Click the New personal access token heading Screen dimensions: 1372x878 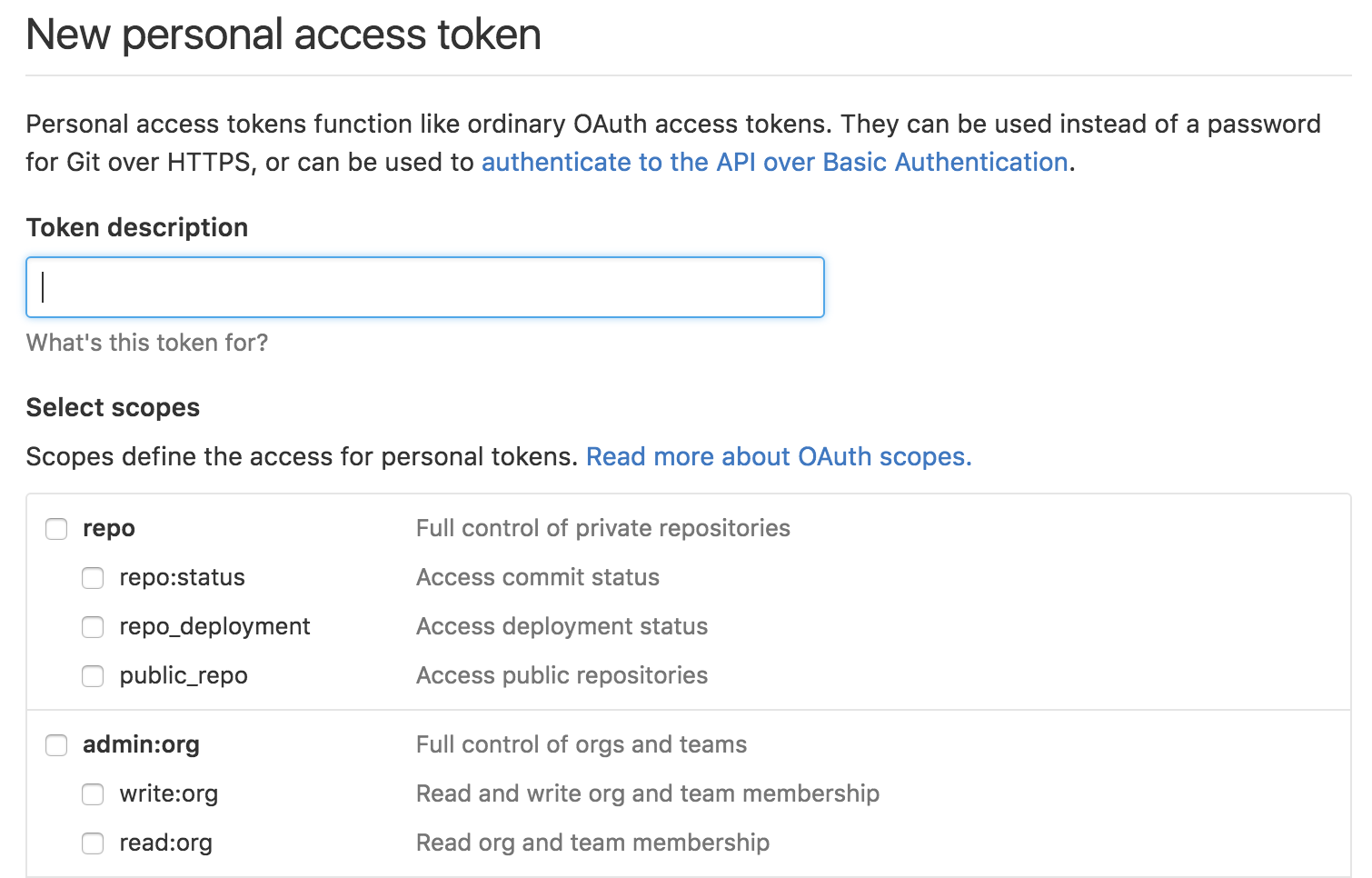pyautogui.click(x=283, y=35)
